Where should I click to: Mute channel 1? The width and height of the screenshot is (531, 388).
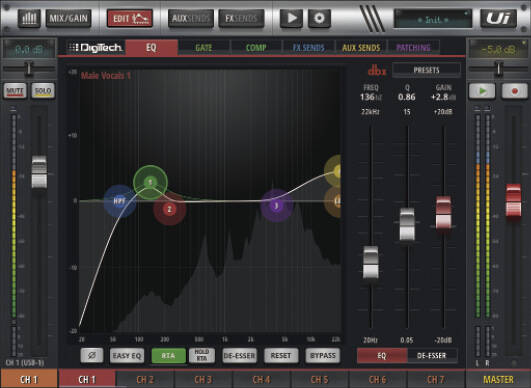pos(15,91)
